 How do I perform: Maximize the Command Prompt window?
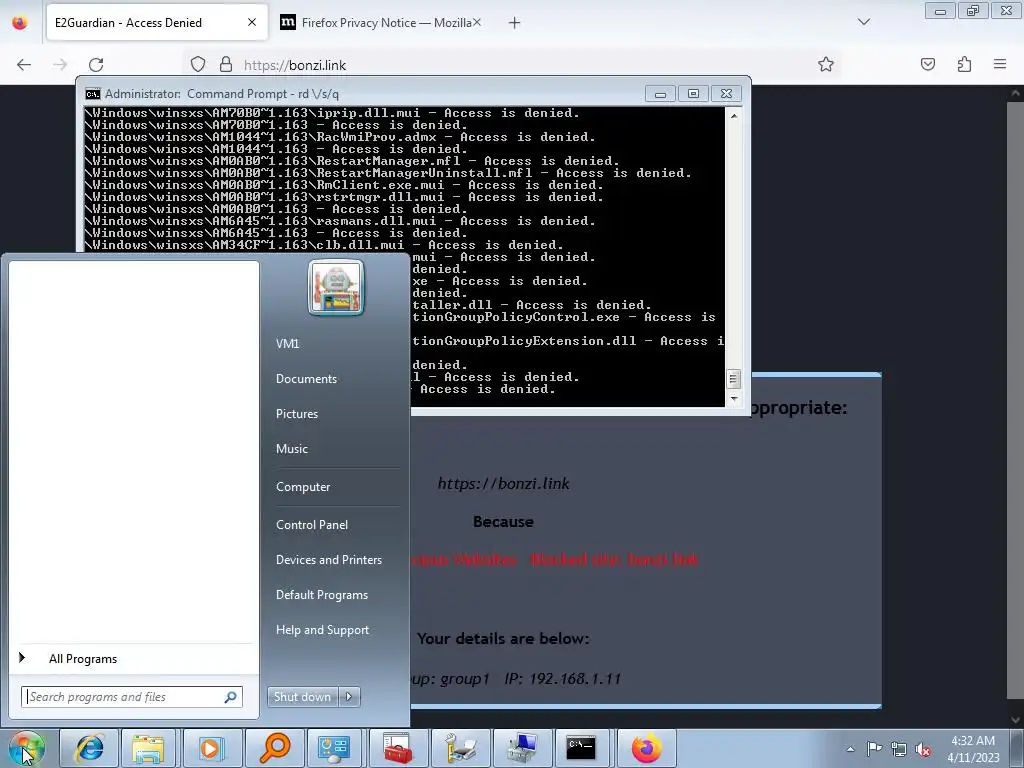[x=693, y=94]
